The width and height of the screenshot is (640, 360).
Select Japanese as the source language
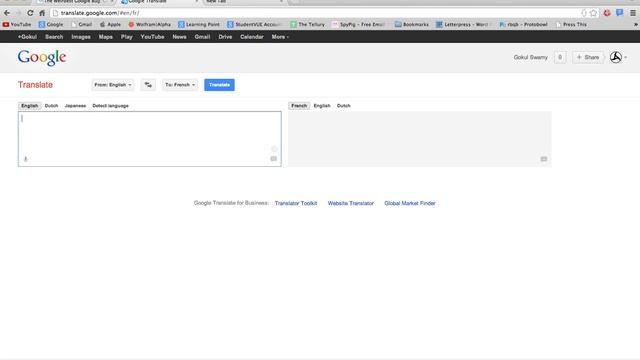75,106
